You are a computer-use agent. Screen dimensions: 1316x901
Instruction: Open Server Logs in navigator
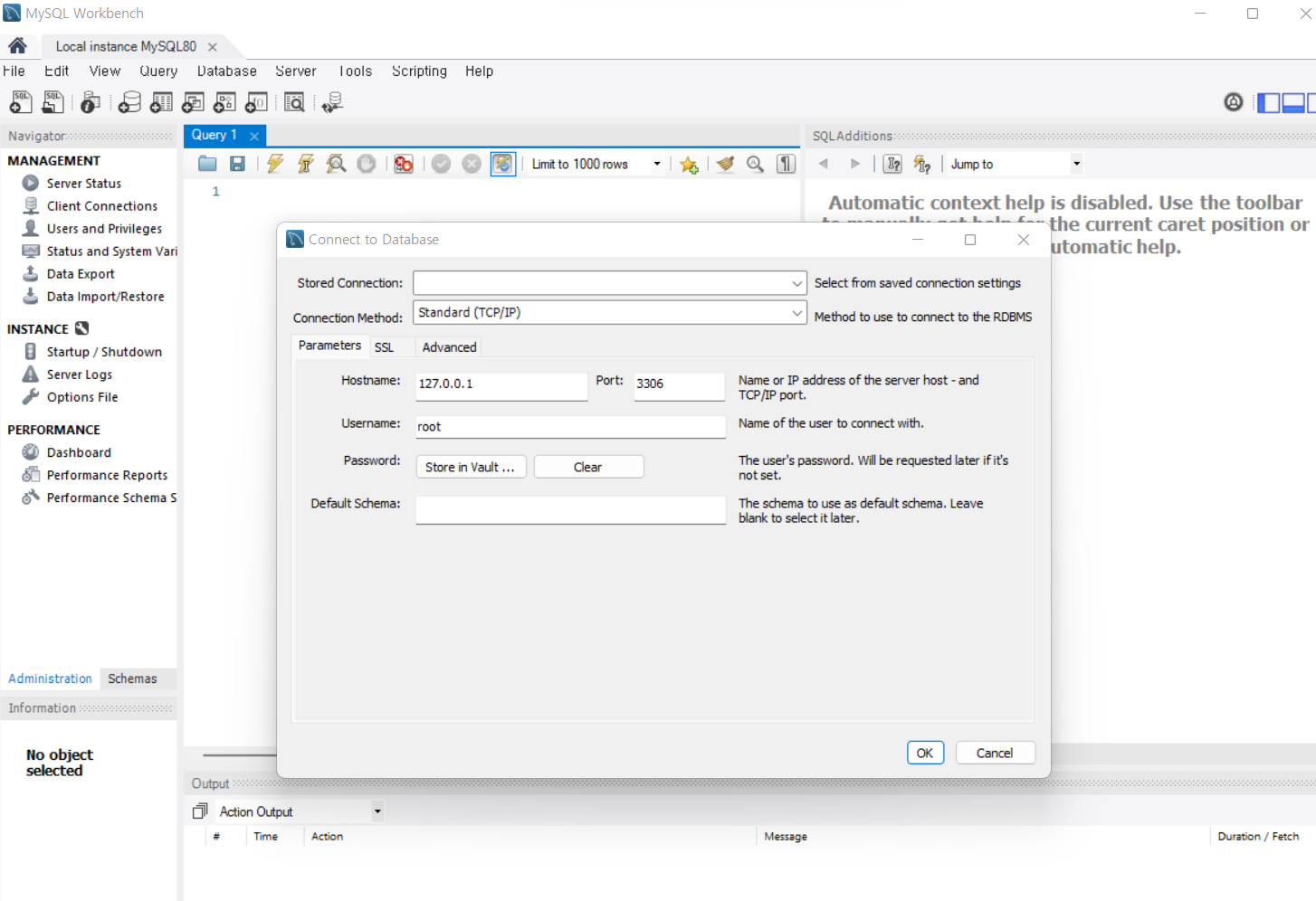click(x=80, y=375)
